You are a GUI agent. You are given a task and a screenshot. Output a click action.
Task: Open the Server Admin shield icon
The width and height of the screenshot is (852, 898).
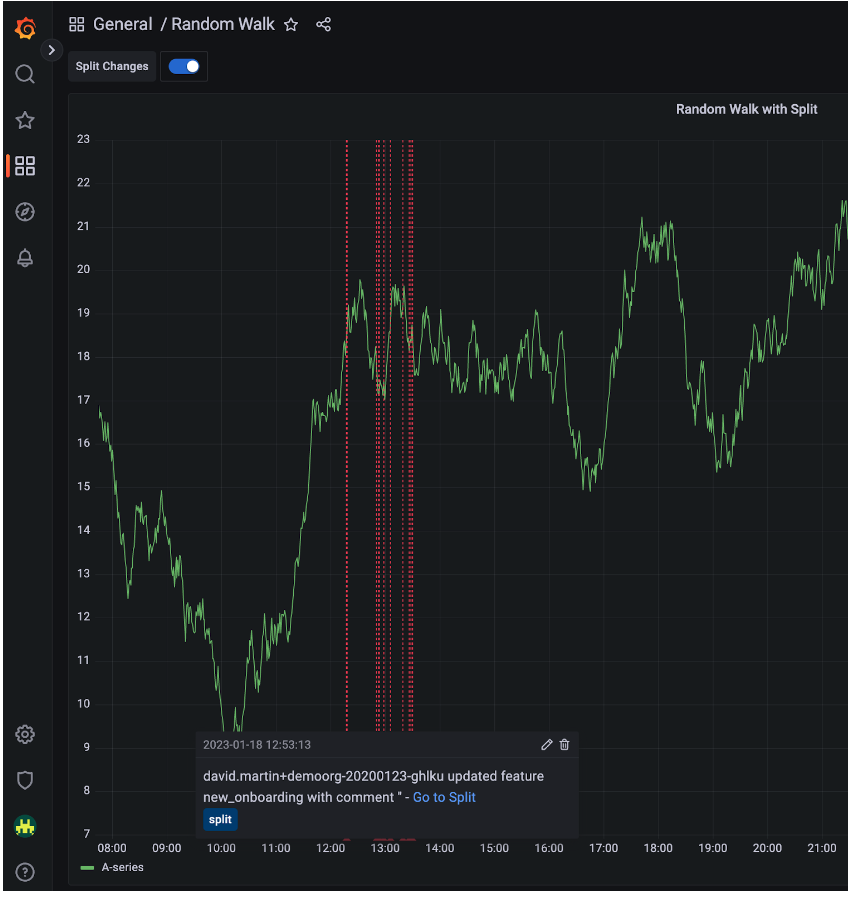click(26, 780)
